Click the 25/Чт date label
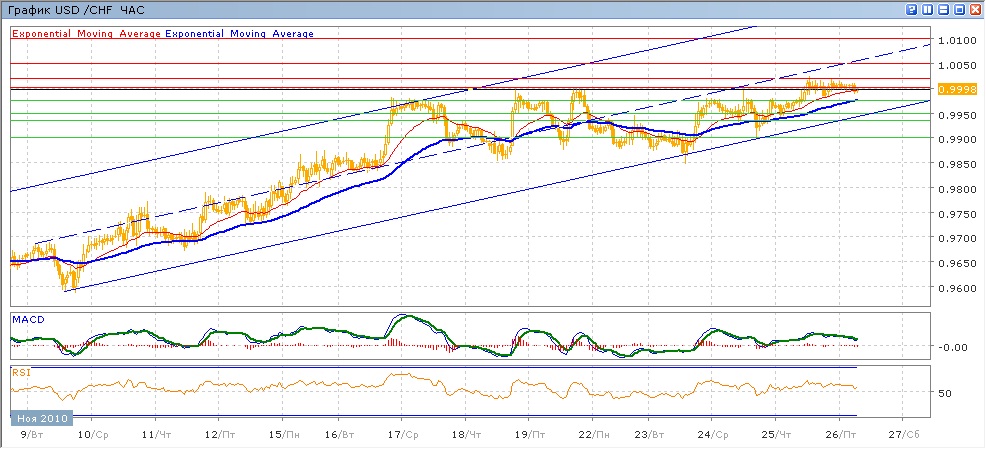This screenshot has height=449, width=986. pyautogui.click(x=778, y=435)
